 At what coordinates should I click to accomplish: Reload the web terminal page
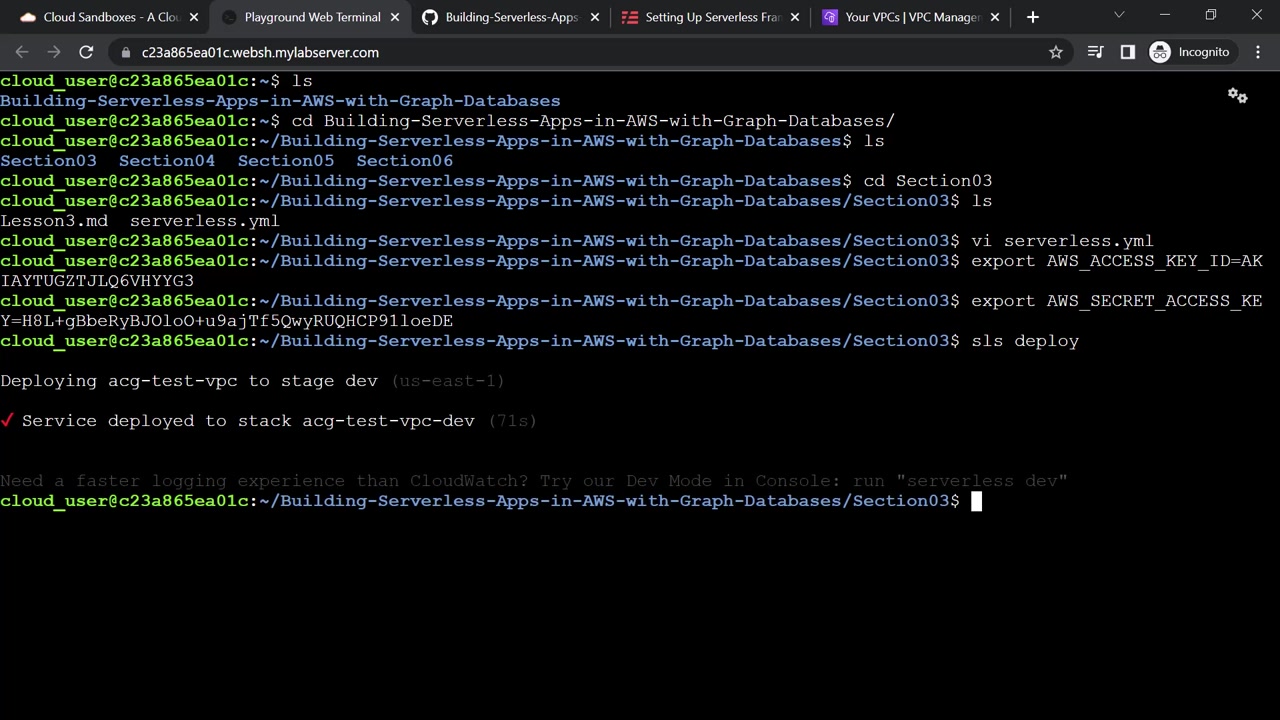(x=86, y=52)
